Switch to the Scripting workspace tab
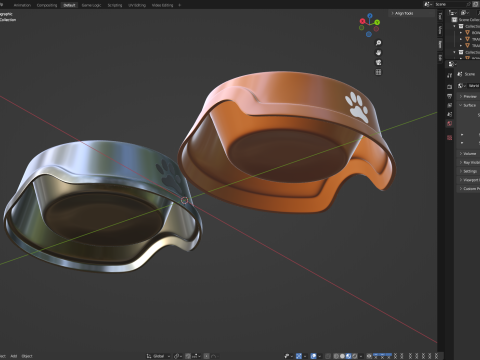Viewport: 480px width, 360px height. (x=115, y=5)
